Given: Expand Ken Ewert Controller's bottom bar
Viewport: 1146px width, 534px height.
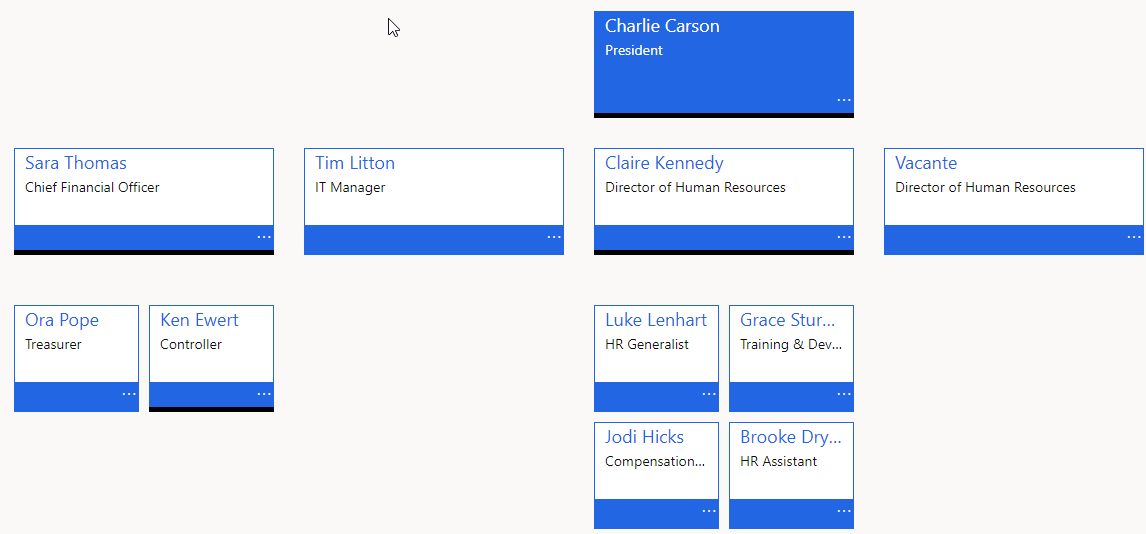Looking at the screenshot, I should [211, 409].
